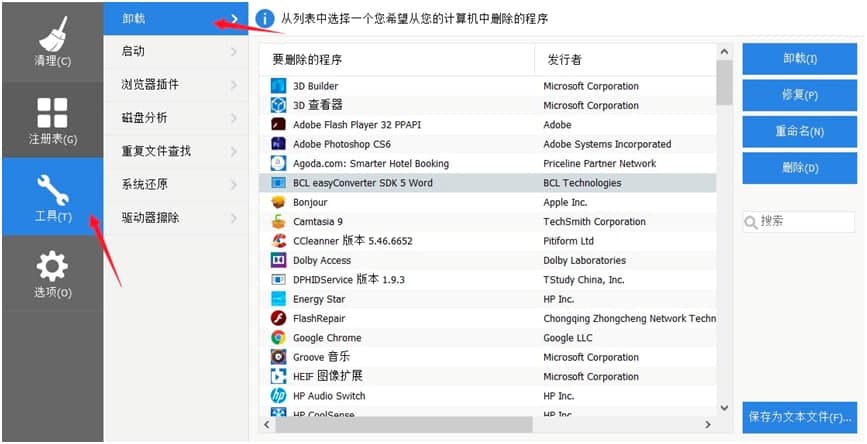Viewport: 867px width, 444px height.
Task: Click the Google Chrome program icon
Action: [278, 338]
